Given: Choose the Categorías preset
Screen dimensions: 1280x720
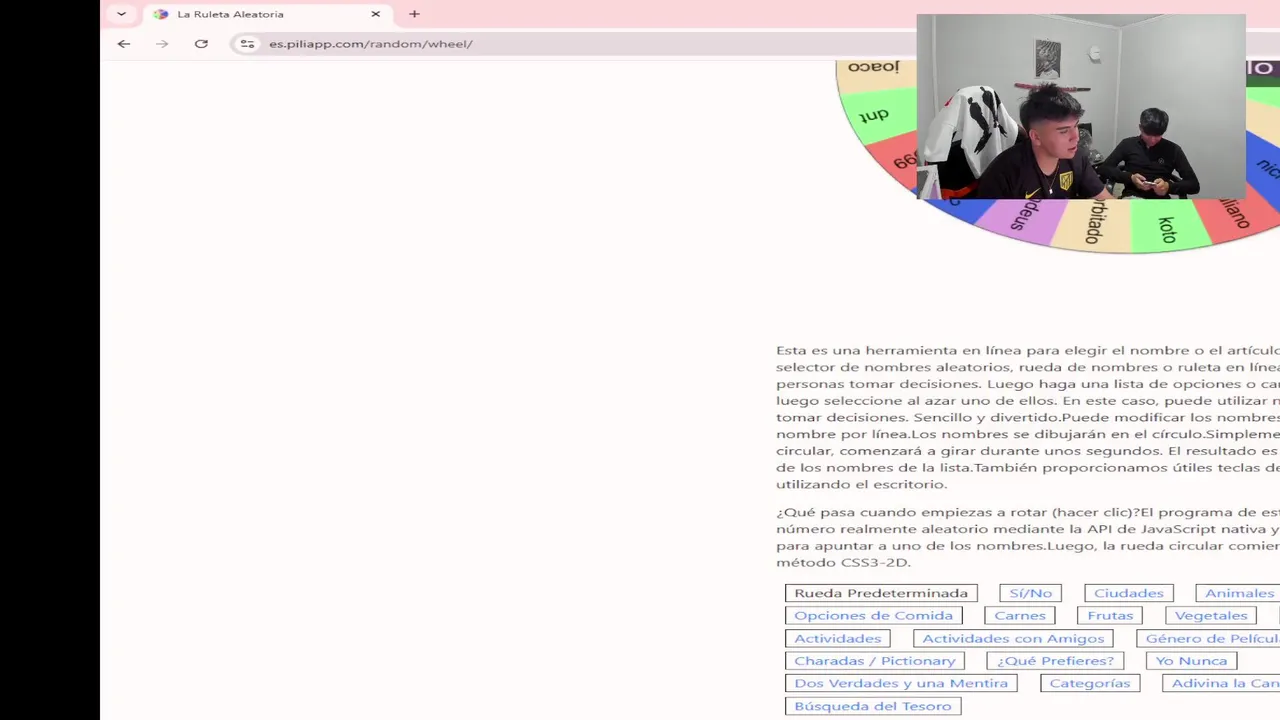Looking at the screenshot, I should 1089,683.
